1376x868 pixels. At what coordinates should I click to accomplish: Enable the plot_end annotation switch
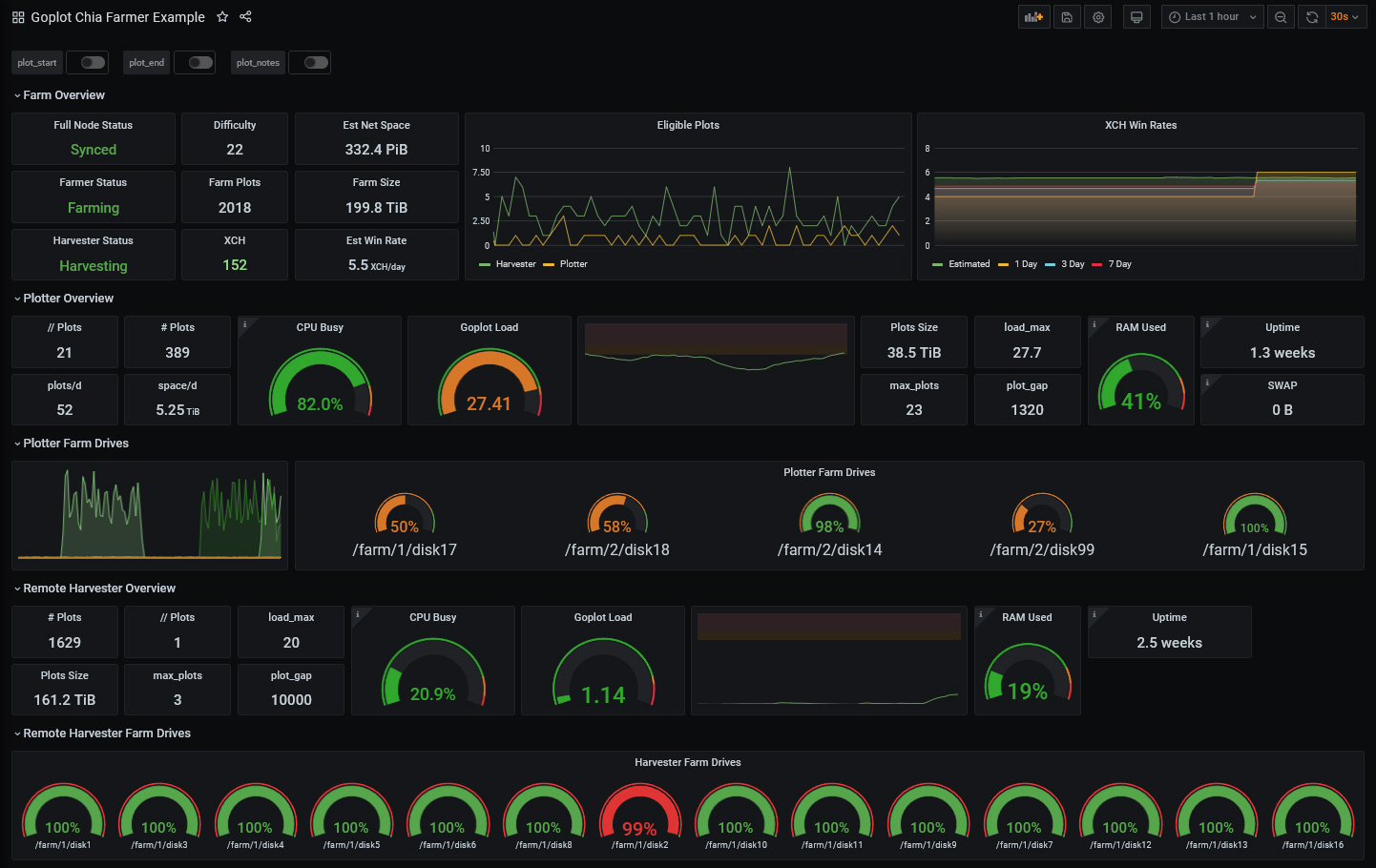(x=200, y=63)
